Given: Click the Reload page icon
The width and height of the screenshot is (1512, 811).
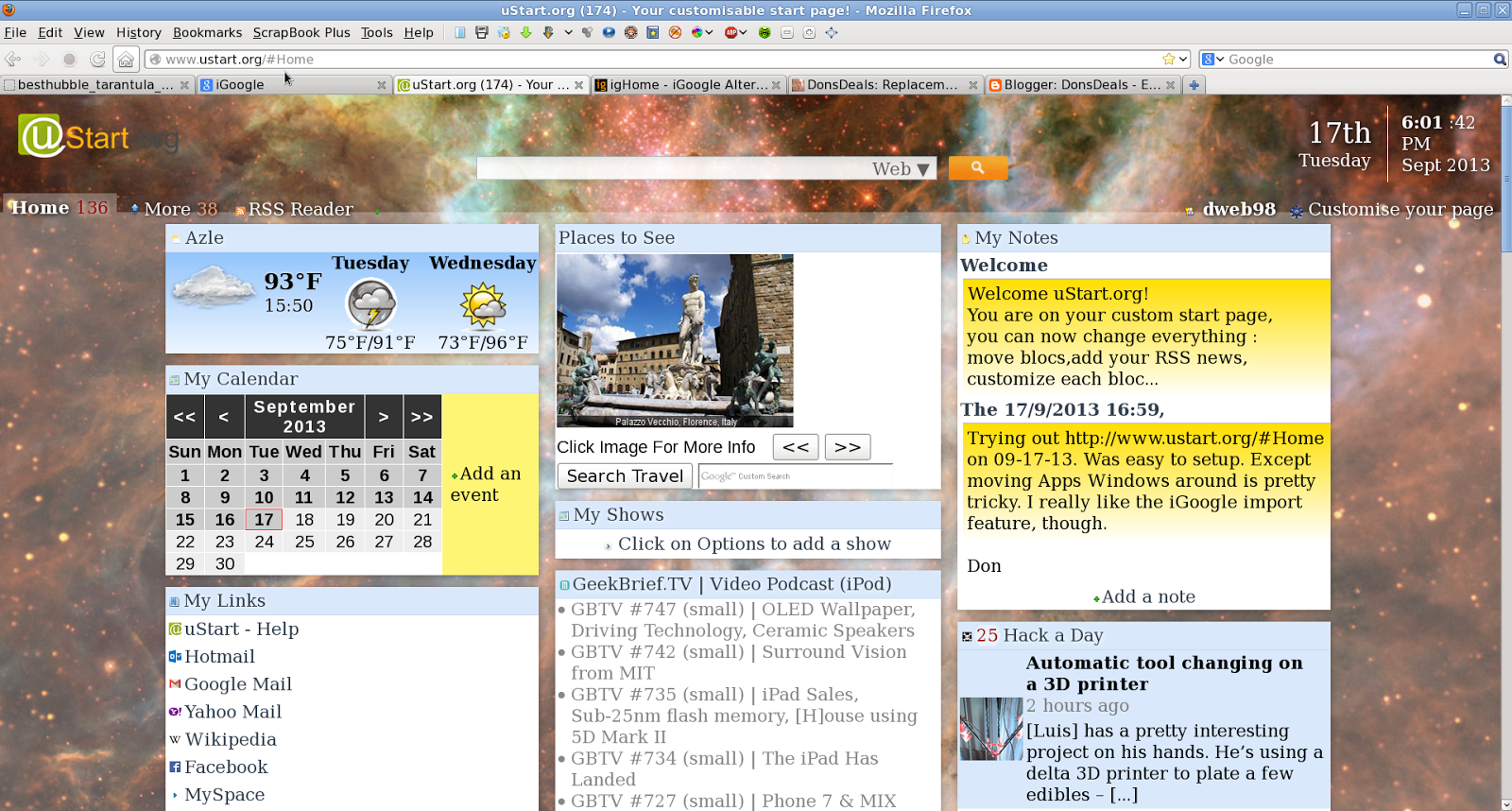Looking at the screenshot, I should (97, 59).
